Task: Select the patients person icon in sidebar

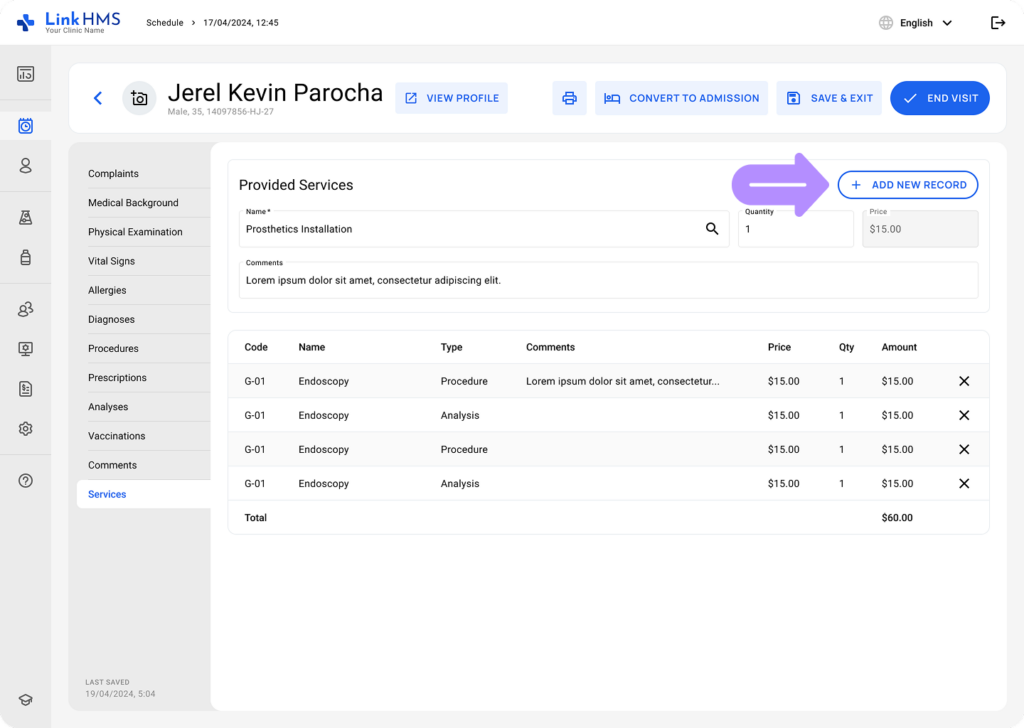Action: (25, 164)
